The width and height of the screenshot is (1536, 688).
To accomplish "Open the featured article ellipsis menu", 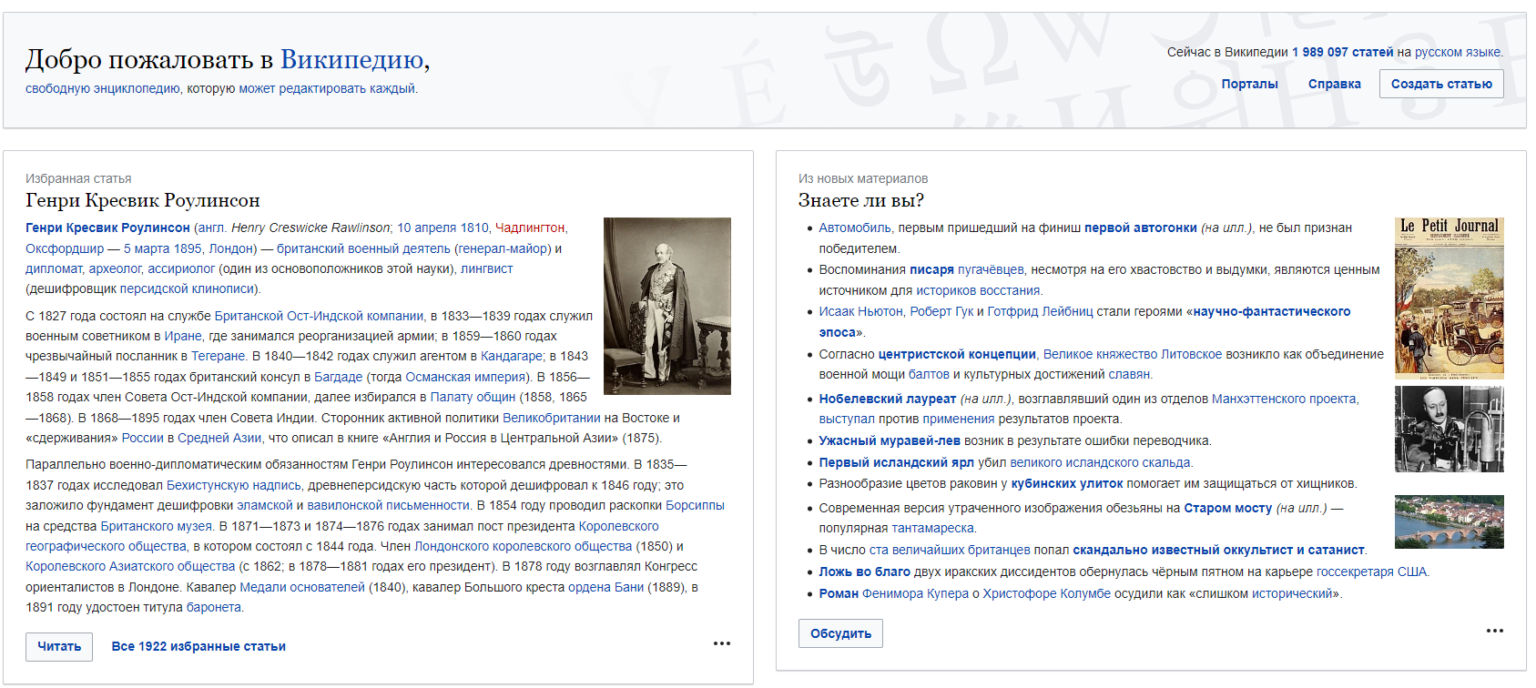I will 721,644.
